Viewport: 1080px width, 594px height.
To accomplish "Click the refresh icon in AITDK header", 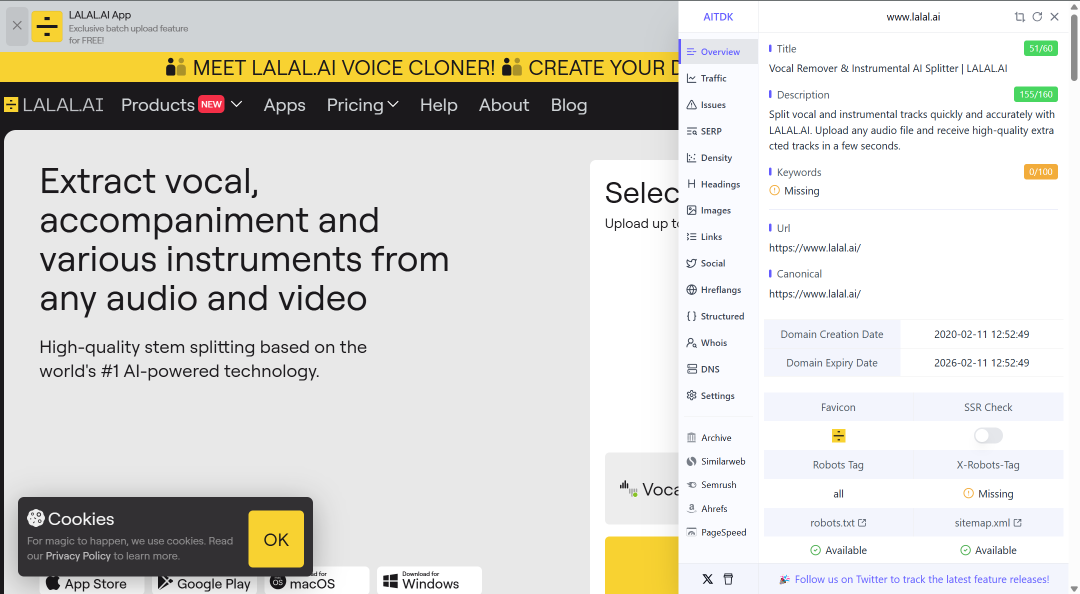I will click(x=1037, y=17).
